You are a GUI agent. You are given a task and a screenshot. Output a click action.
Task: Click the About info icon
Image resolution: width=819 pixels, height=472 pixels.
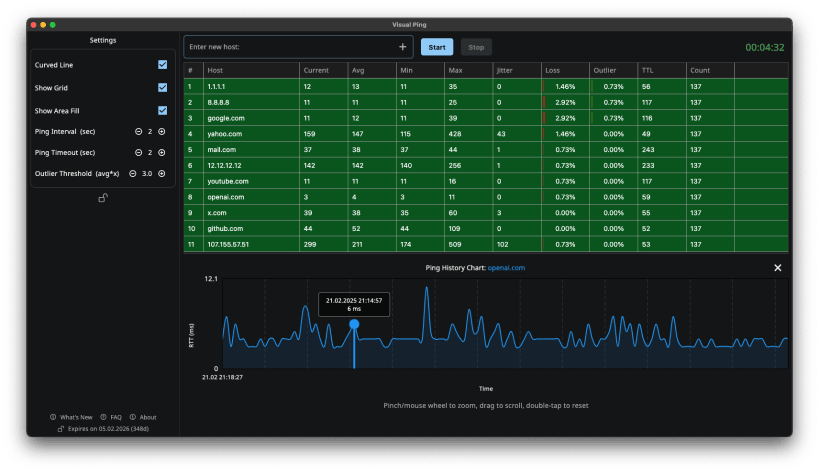(133, 417)
